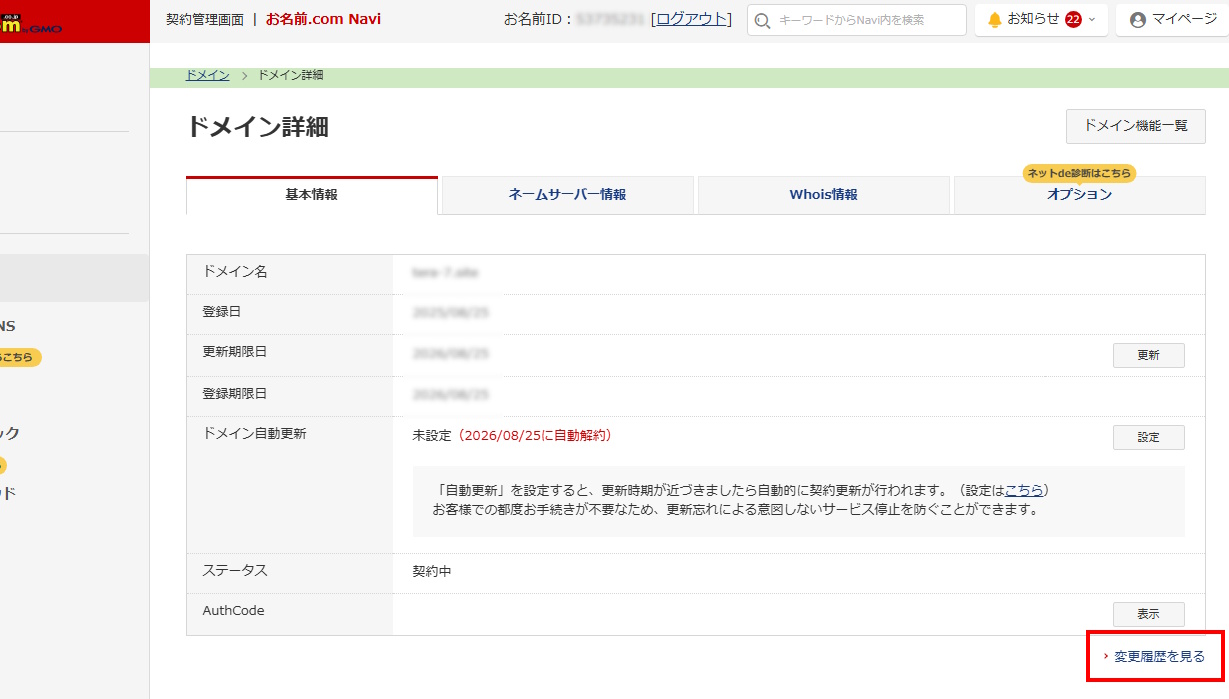Switch to the ネームサーバー情報 tab
The image size is (1229, 699).
[x=568, y=195]
